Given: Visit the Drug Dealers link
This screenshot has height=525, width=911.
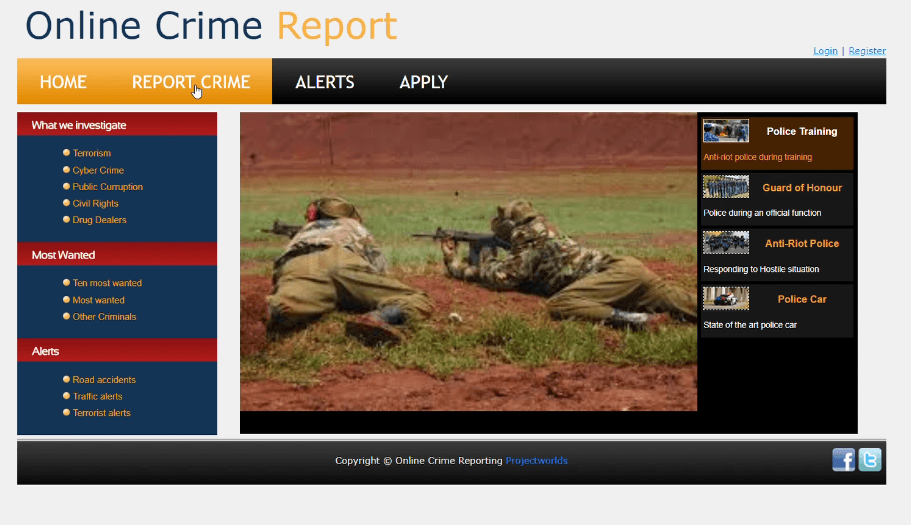Looking at the screenshot, I should coord(100,220).
